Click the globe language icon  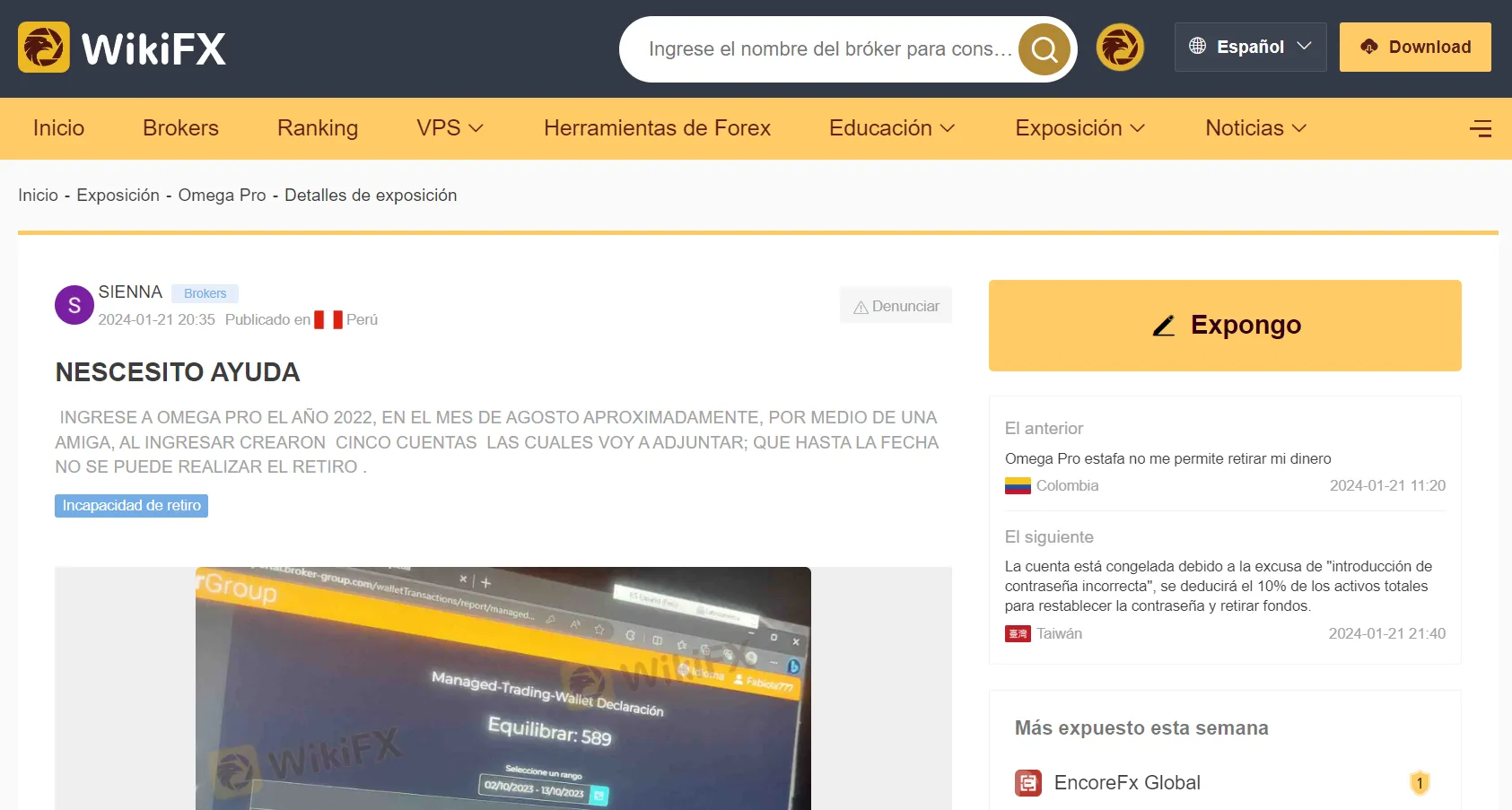1197,46
